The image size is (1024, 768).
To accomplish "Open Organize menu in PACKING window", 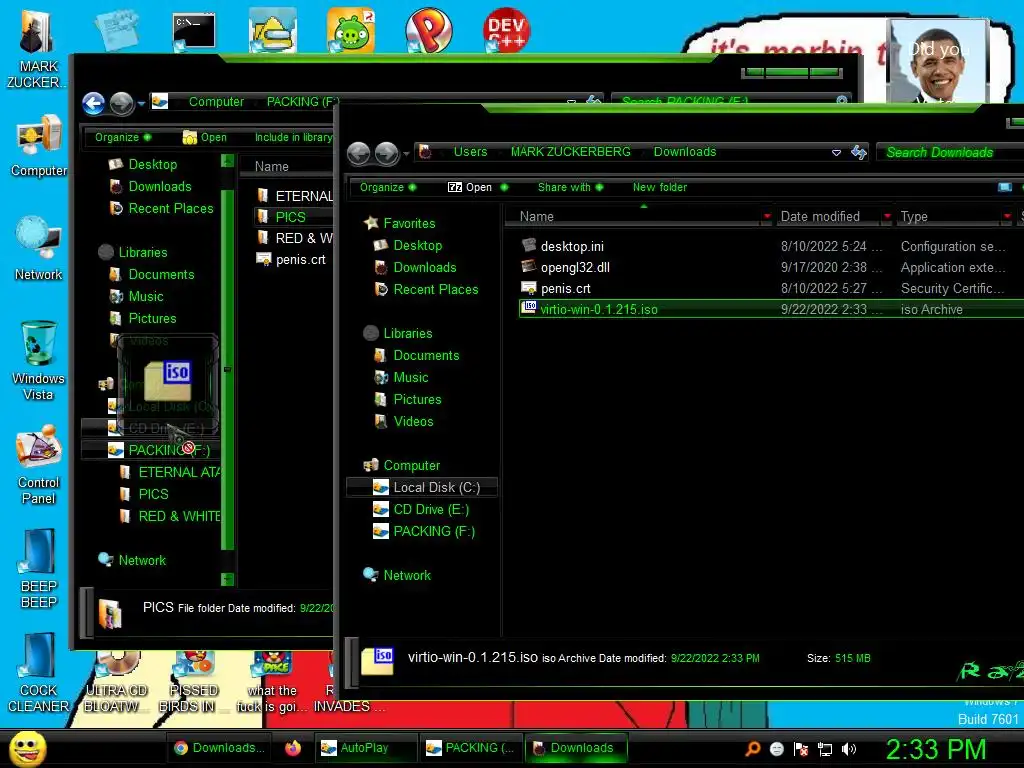I will coord(122,137).
